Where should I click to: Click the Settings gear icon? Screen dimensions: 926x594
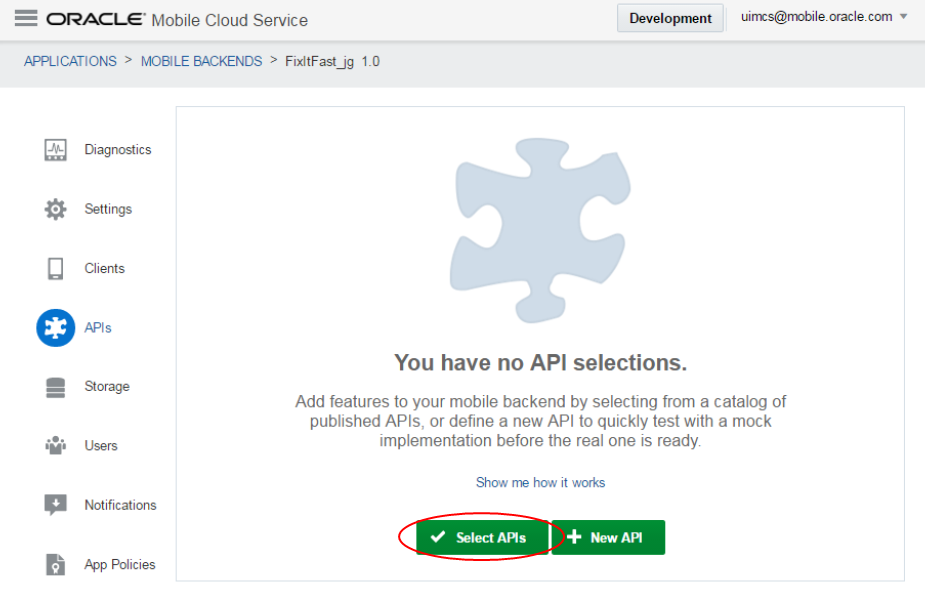pos(56,209)
